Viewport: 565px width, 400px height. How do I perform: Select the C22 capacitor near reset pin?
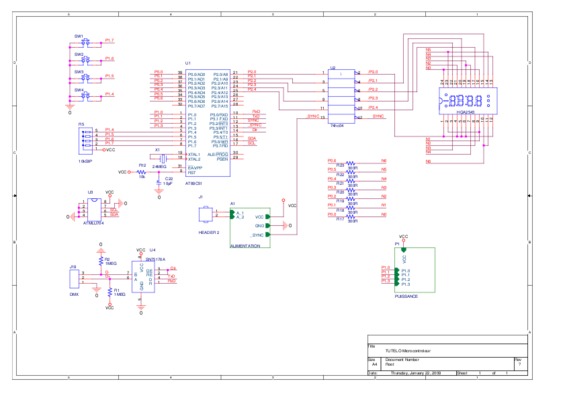click(x=159, y=183)
